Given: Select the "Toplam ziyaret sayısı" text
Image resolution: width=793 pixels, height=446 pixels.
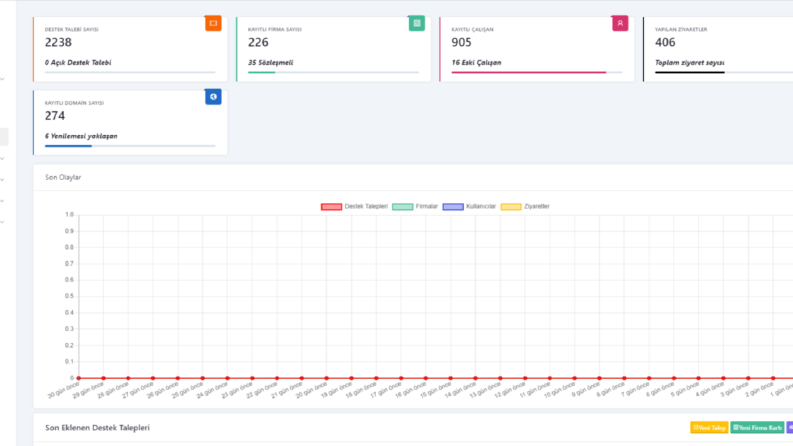Looking at the screenshot, I should (x=690, y=63).
